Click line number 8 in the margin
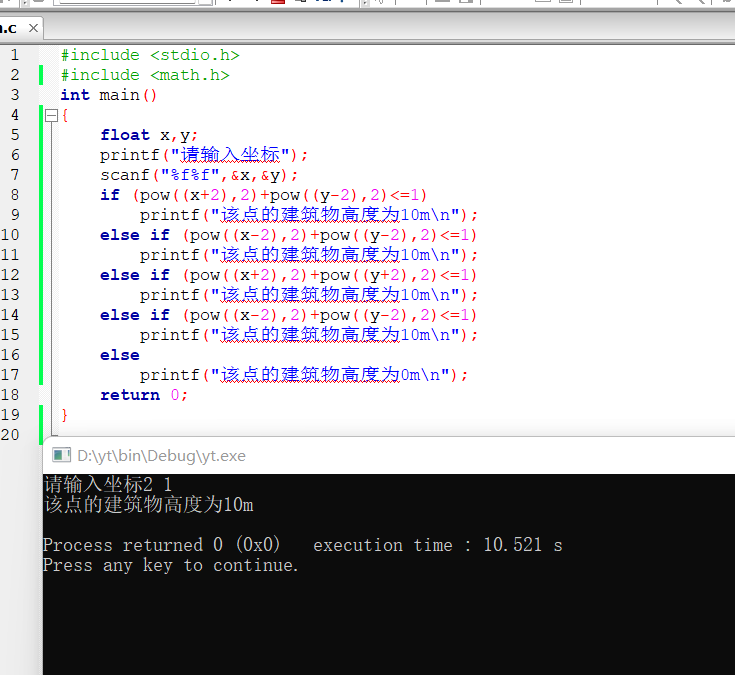The height and width of the screenshot is (675, 735). 15,195
